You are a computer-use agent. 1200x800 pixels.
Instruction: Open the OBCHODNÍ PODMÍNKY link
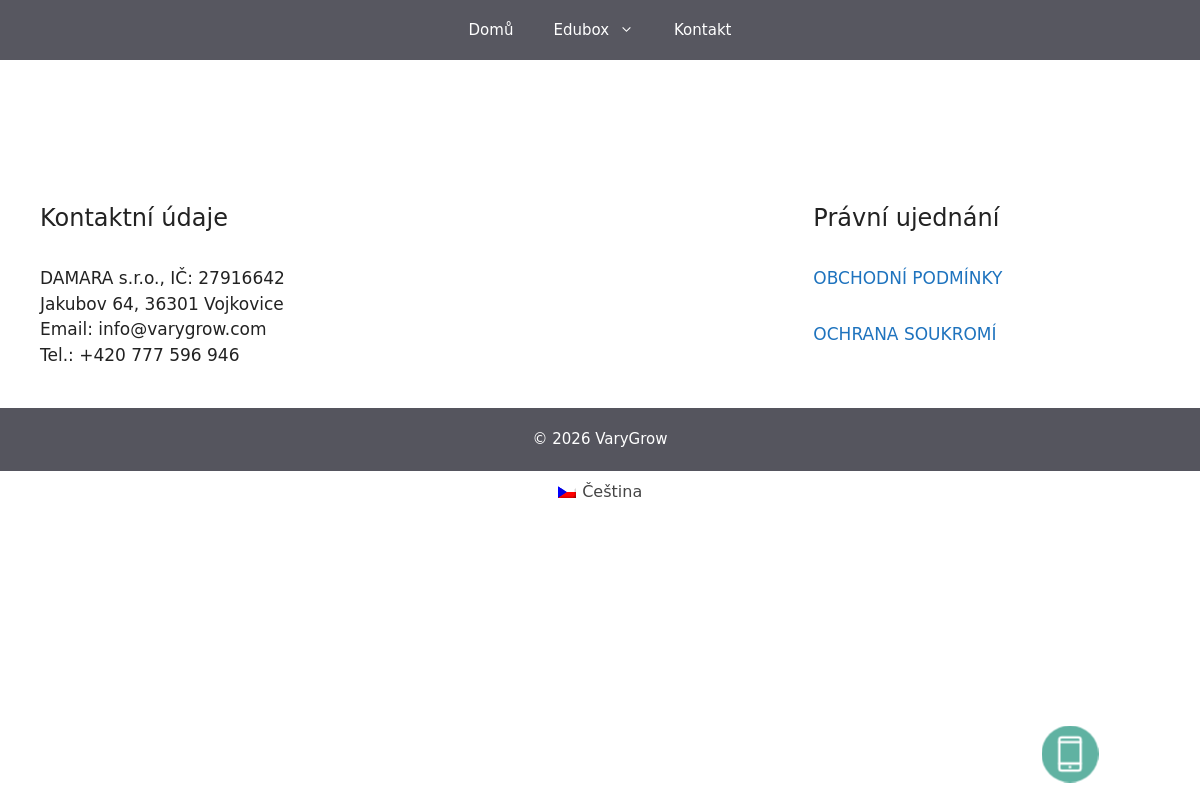point(907,278)
